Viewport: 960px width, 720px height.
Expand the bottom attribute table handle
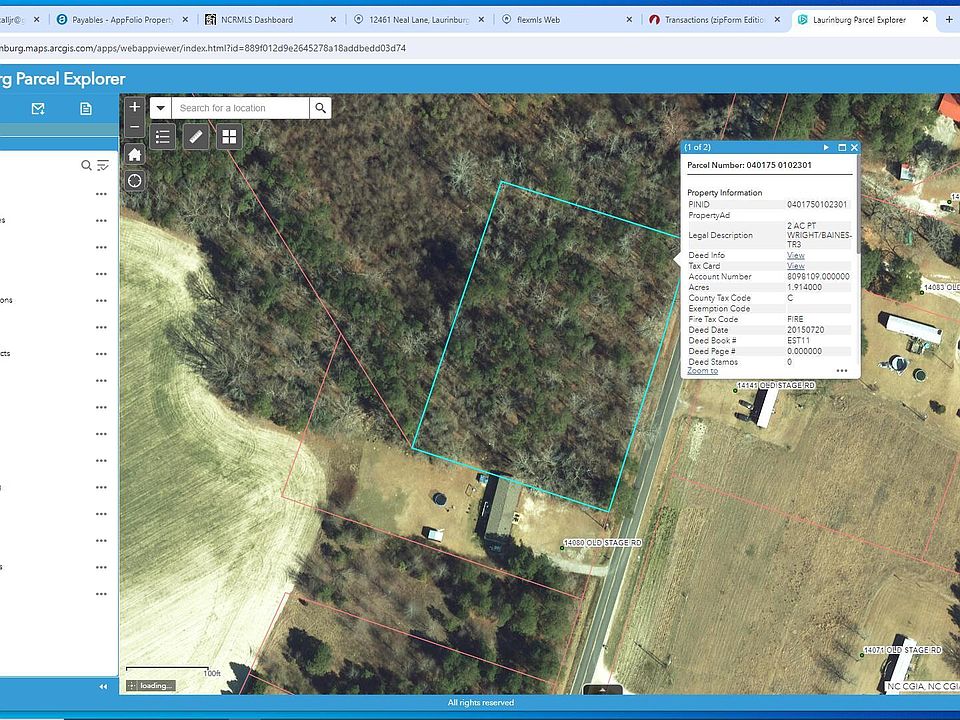click(x=603, y=689)
